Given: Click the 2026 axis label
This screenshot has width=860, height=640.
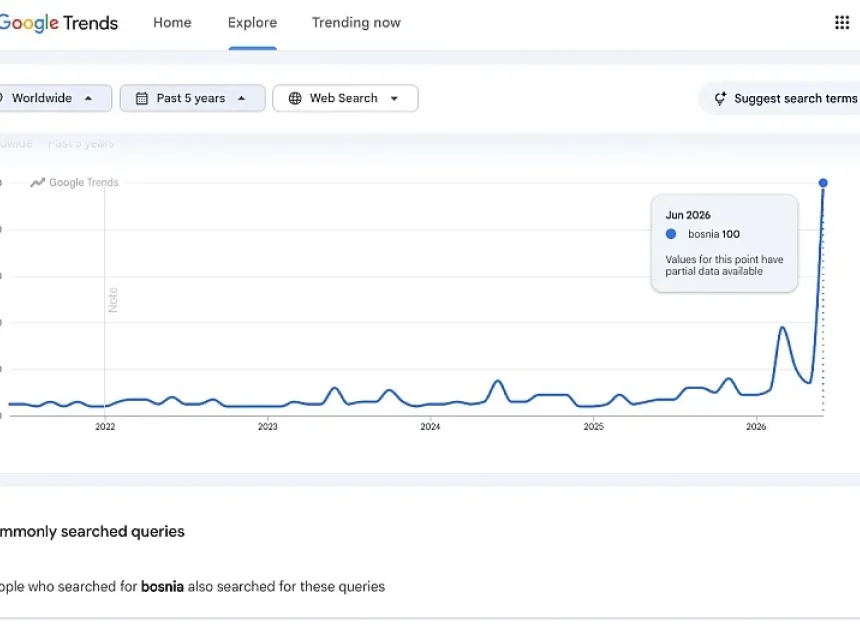Looking at the screenshot, I should (x=756, y=427).
